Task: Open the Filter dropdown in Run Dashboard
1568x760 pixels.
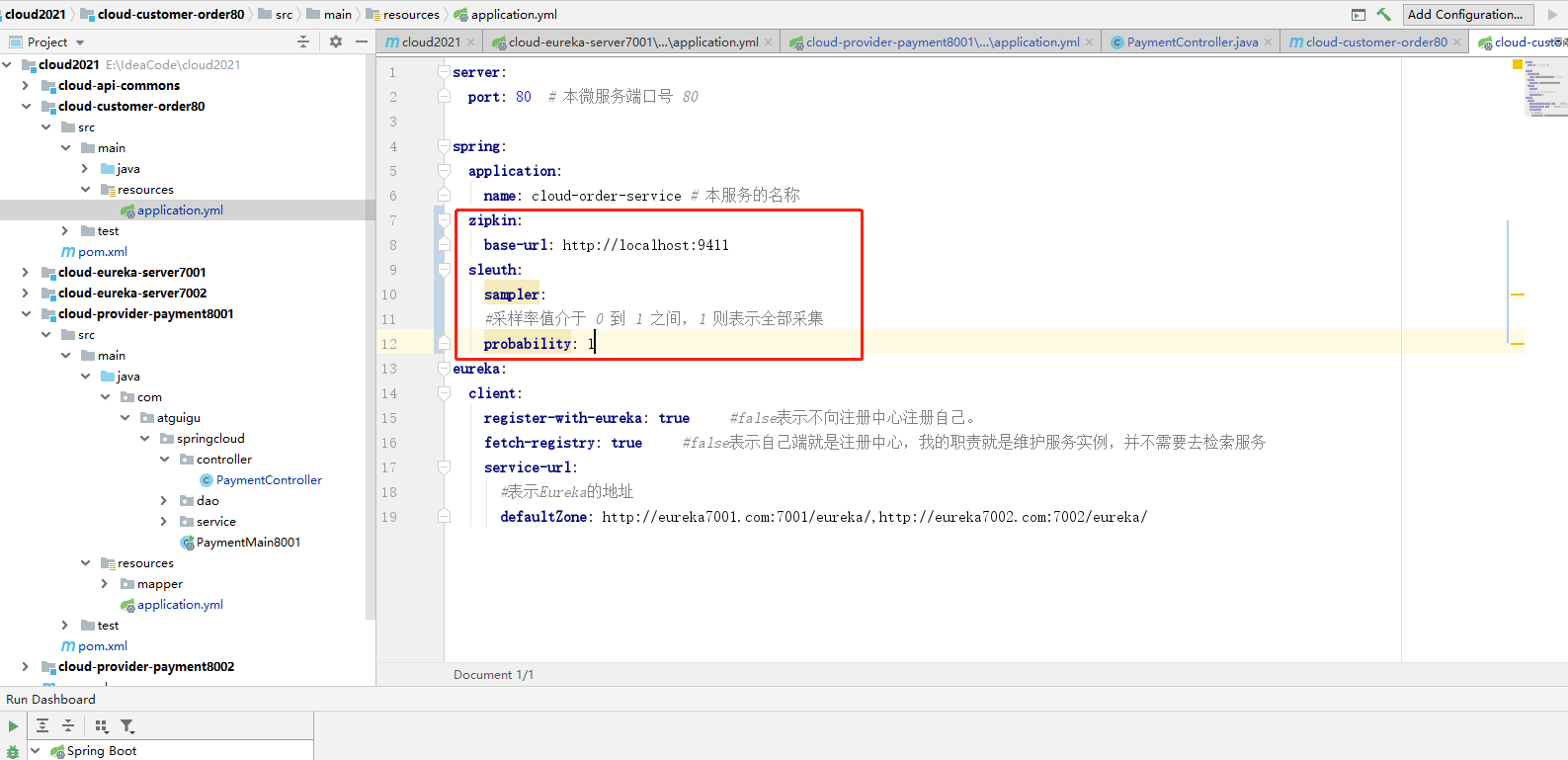Action: [x=127, y=726]
